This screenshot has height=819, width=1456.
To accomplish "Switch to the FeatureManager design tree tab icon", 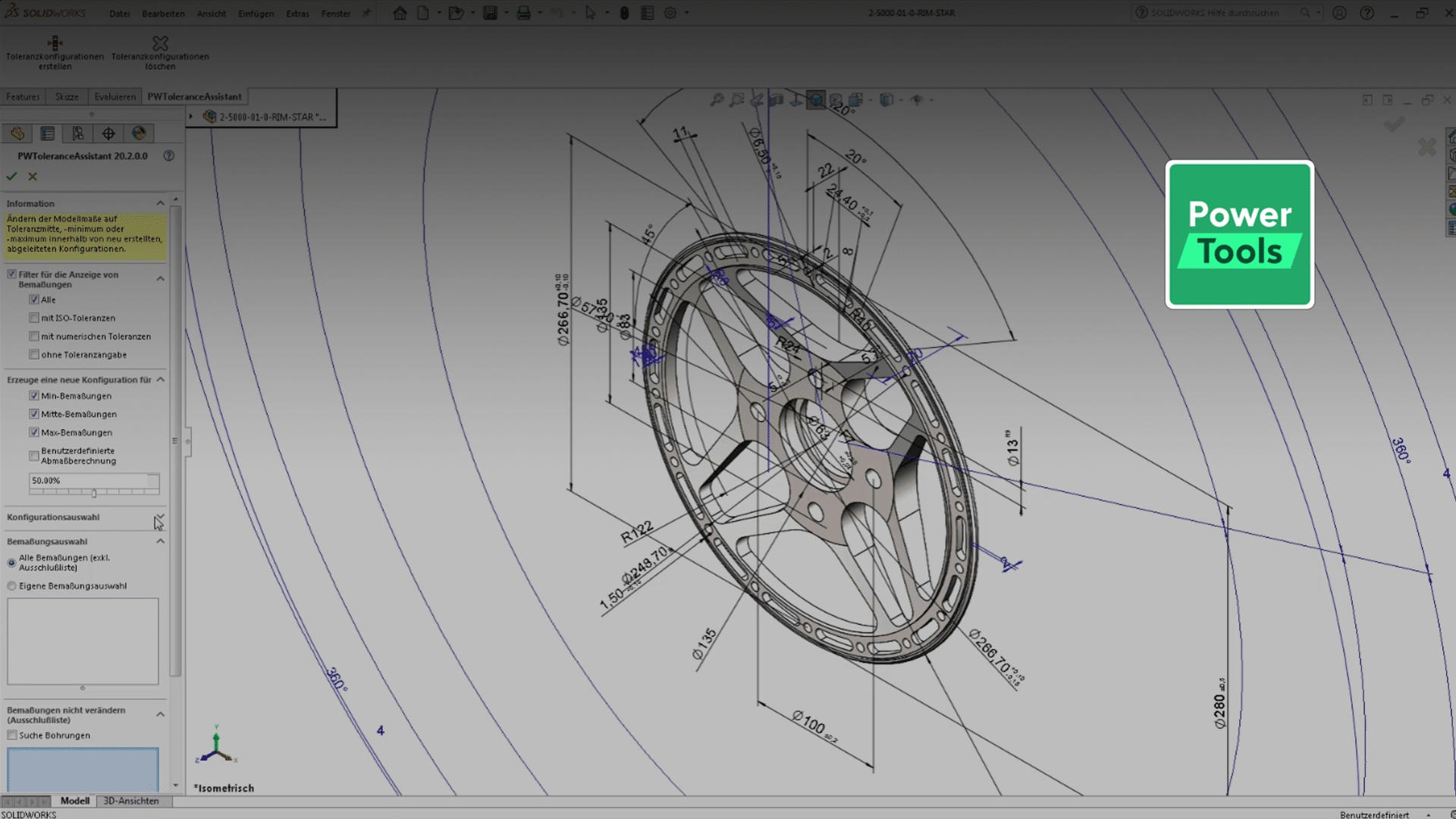I will click(x=17, y=133).
